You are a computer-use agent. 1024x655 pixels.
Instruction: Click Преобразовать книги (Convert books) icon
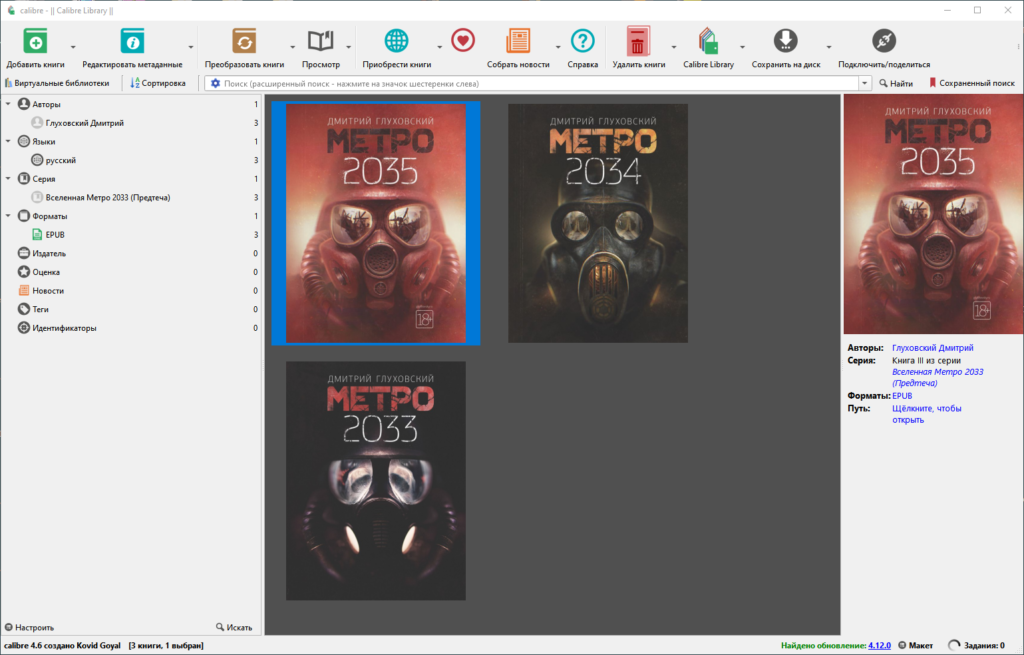pyautogui.click(x=244, y=40)
